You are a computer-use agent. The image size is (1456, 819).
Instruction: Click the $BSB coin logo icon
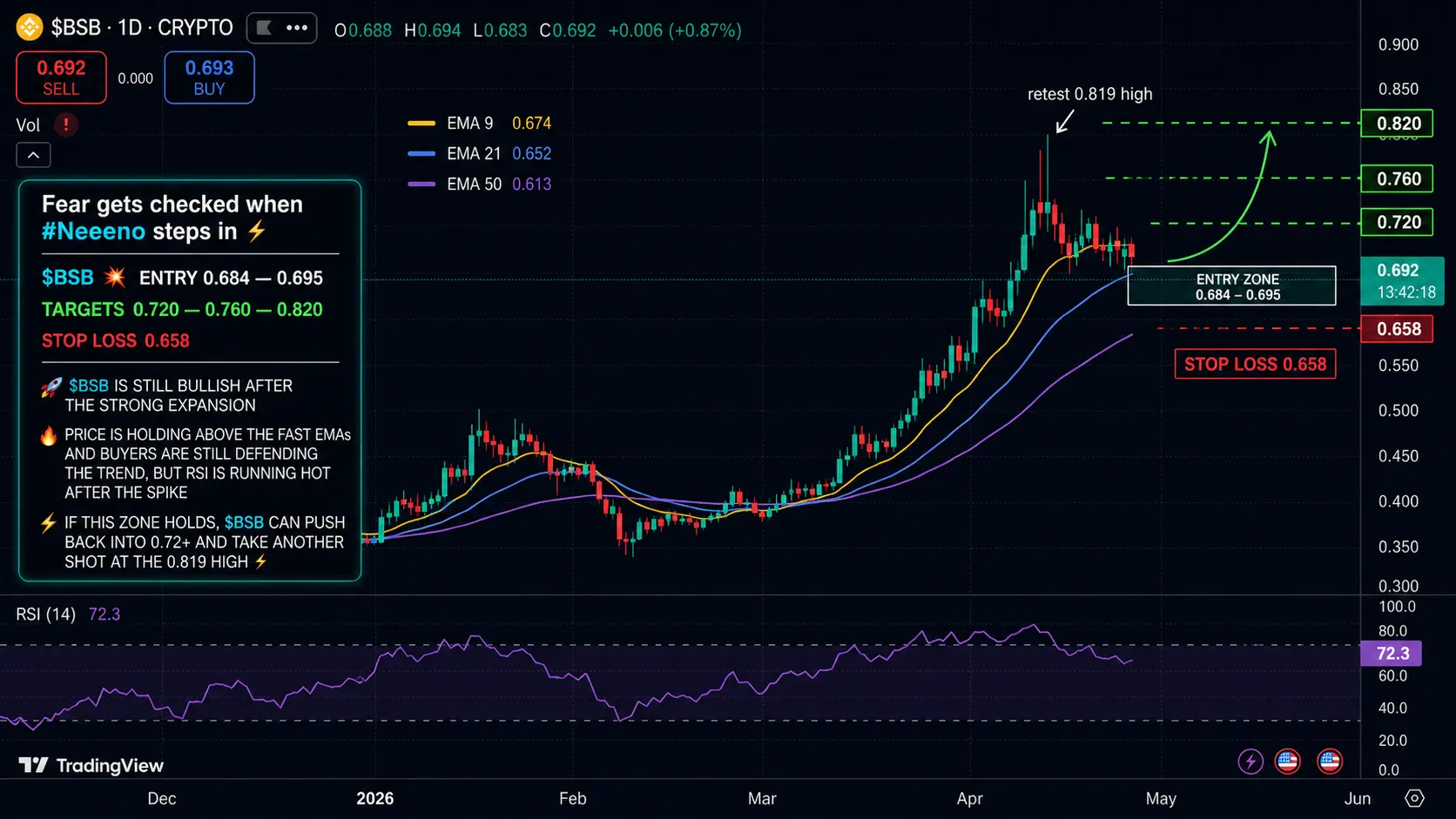pos(30,28)
